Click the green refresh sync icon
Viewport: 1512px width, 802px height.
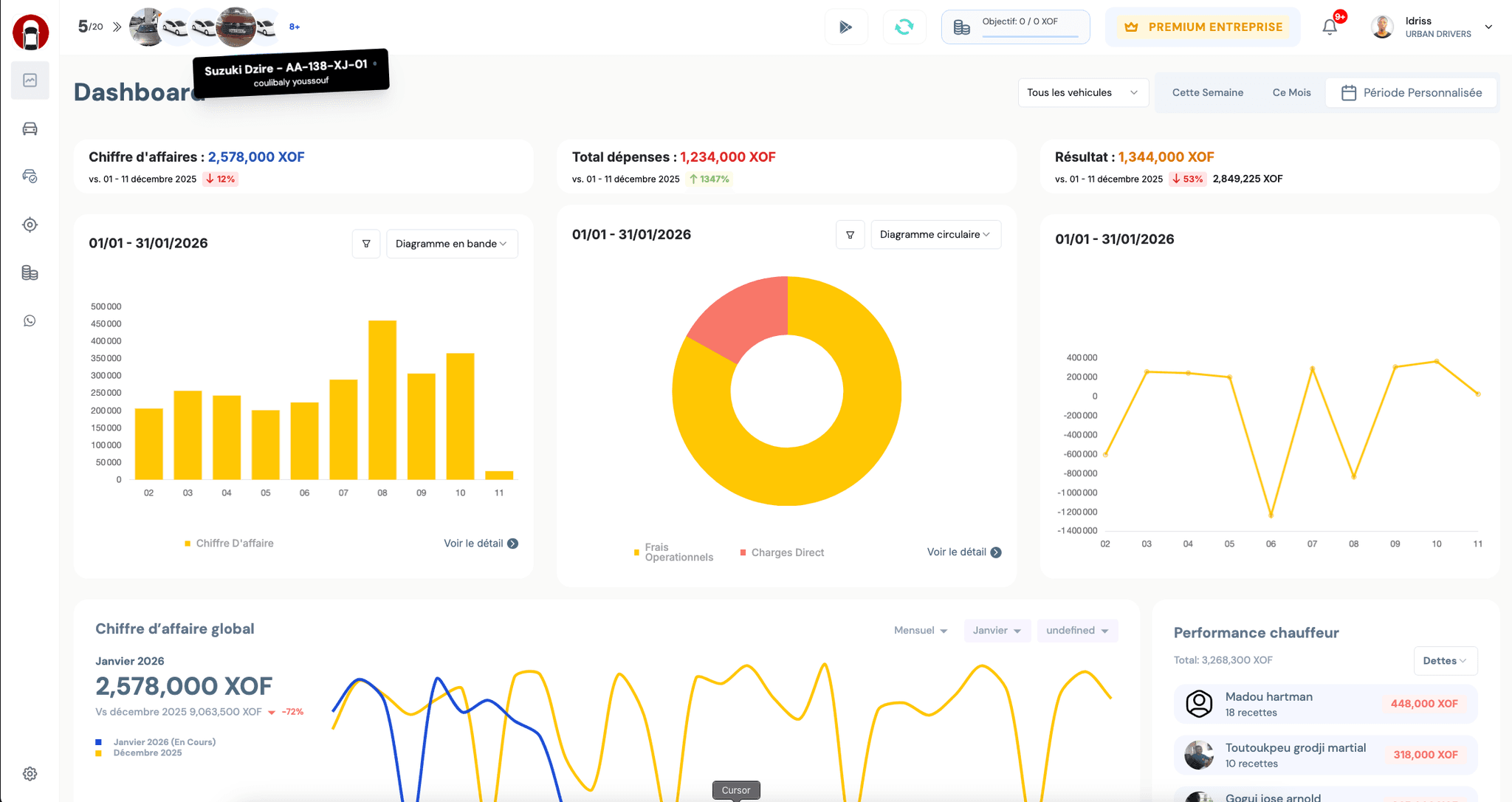[904, 27]
